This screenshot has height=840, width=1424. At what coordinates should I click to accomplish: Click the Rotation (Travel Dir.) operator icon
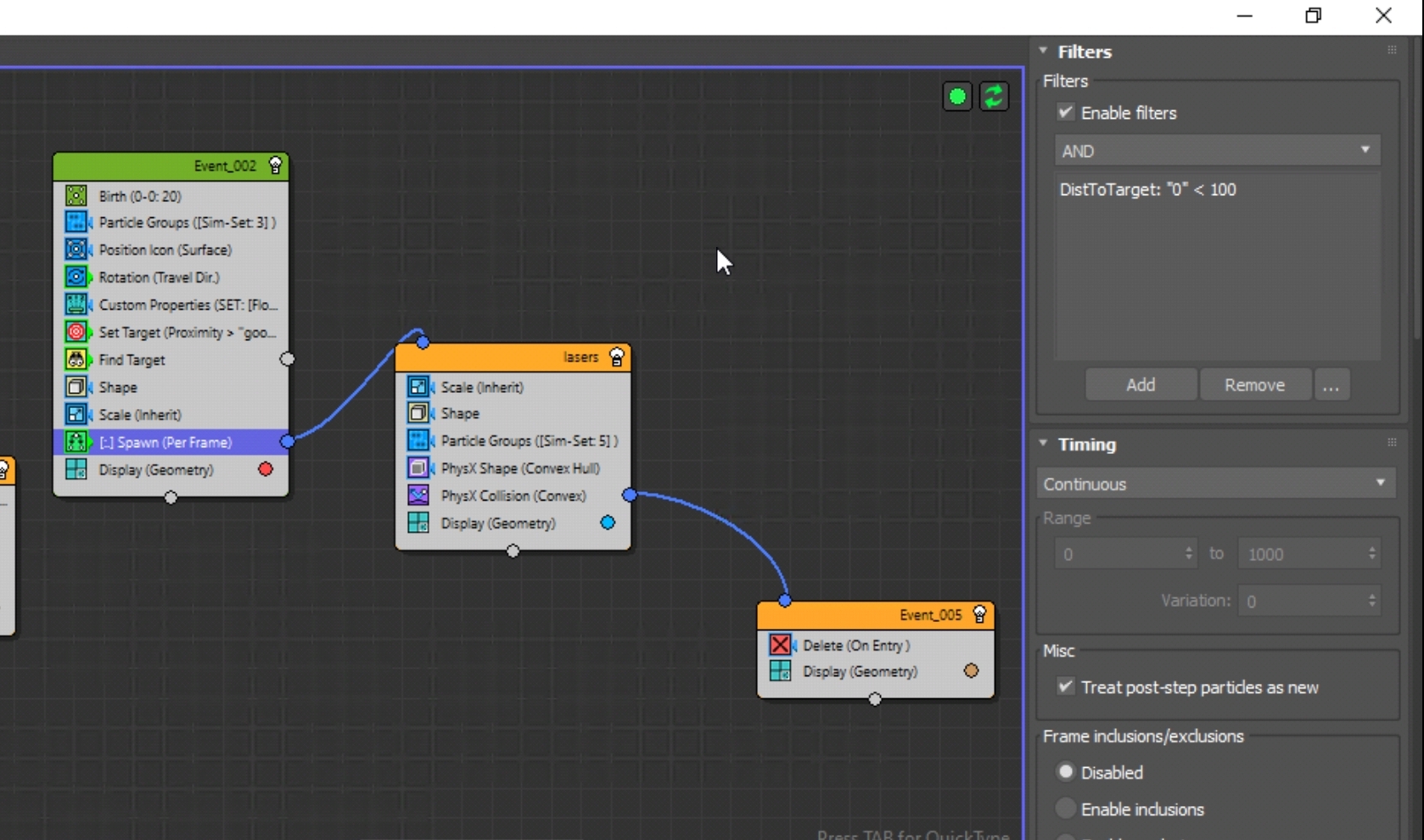click(x=76, y=277)
